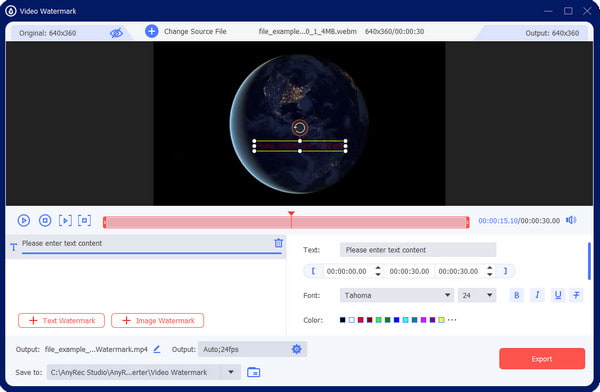Image resolution: width=600 pixels, height=392 pixels.
Task: Open the Tahoma font dropdown
Action: click(x=397, y=296)
